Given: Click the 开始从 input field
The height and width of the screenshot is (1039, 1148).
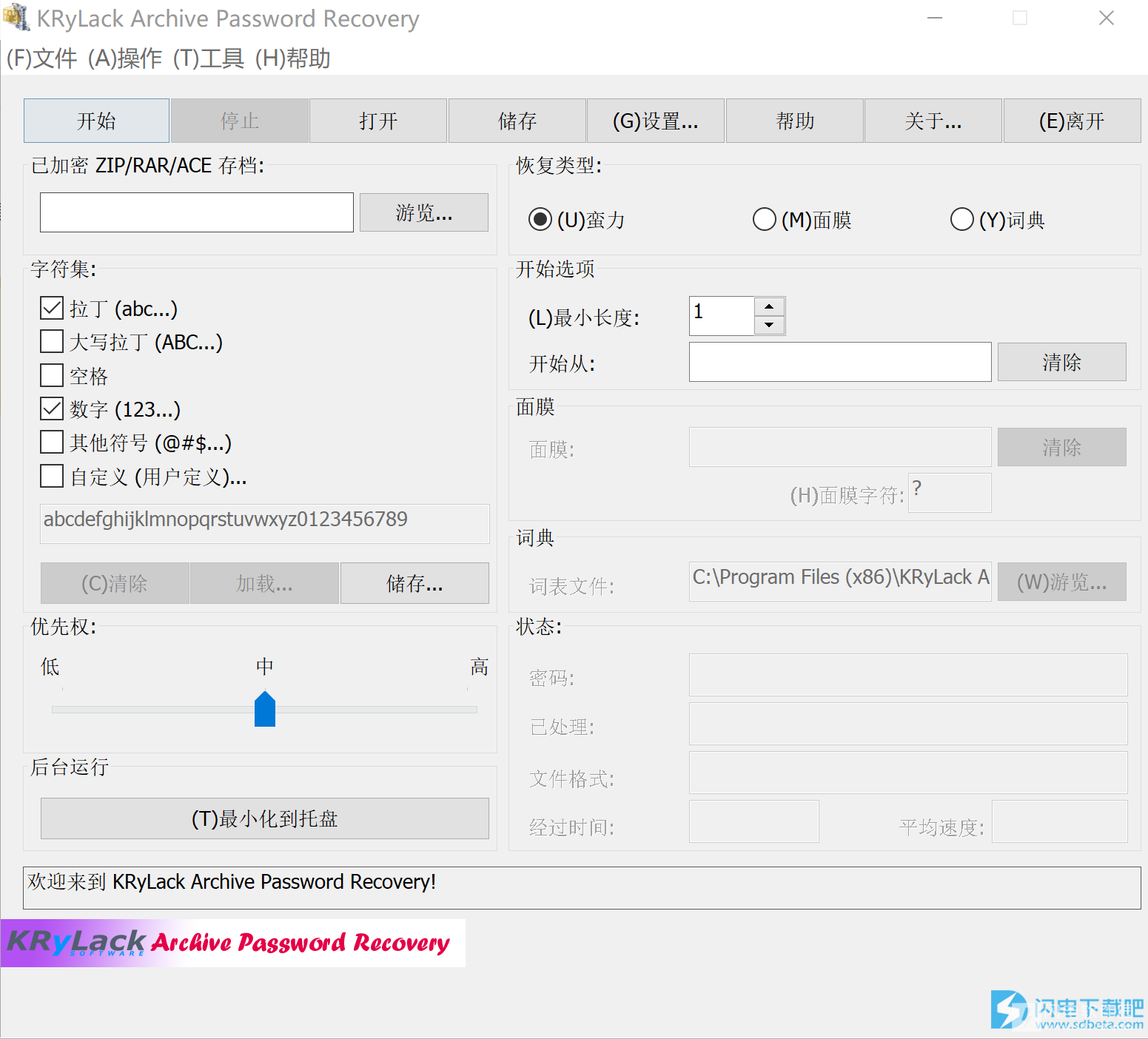Looking at the screenshot, I should (840, 362).
